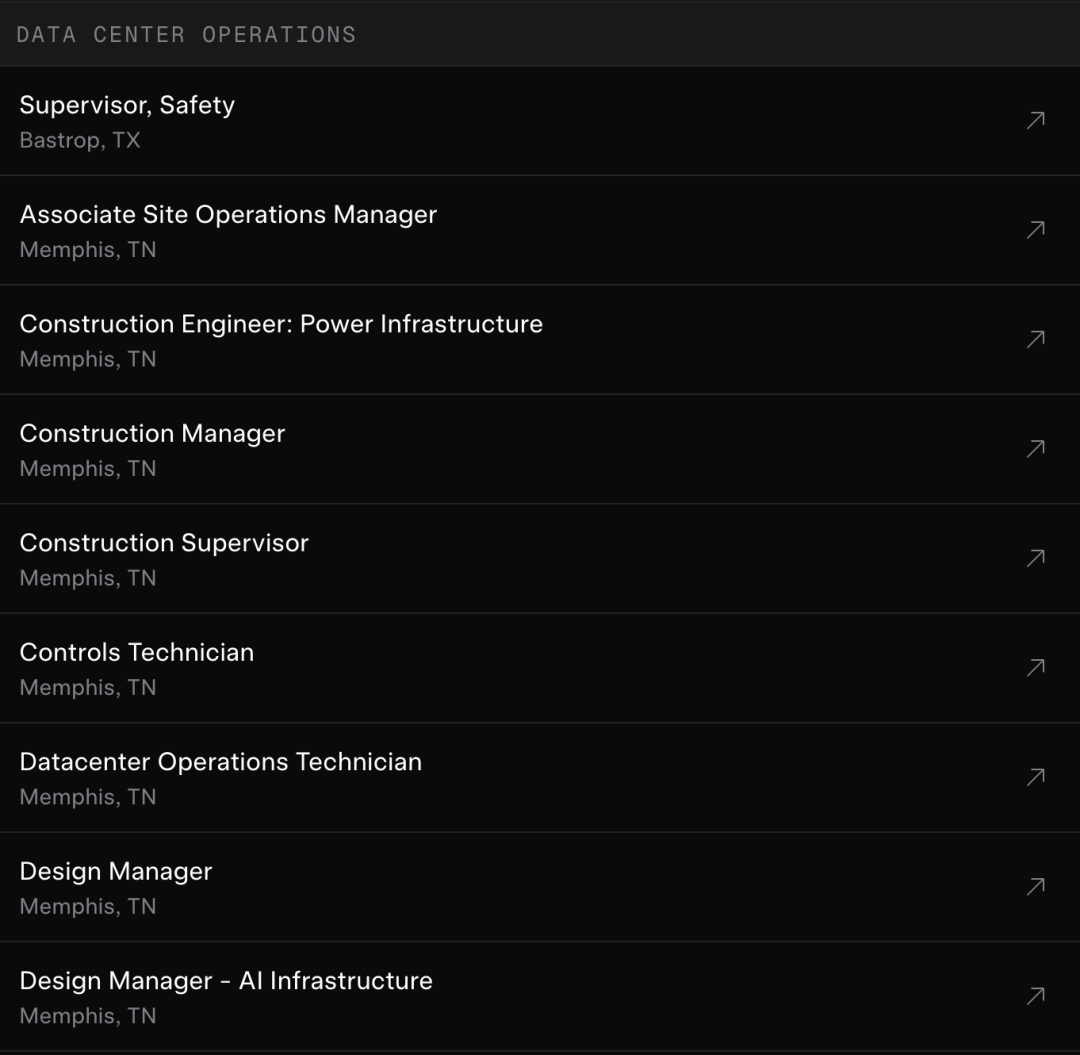1080x1055 pixels.
Task: Click arrow icon beside Associate Site Operations Manager
Action: [x=1035, y=230]
